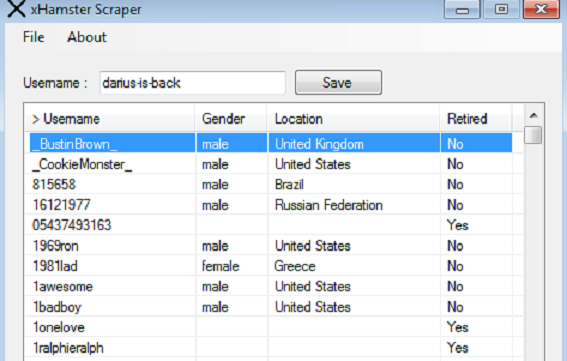Open the About menu
This screenshot has height=361, width=567.
pos(87,37)
